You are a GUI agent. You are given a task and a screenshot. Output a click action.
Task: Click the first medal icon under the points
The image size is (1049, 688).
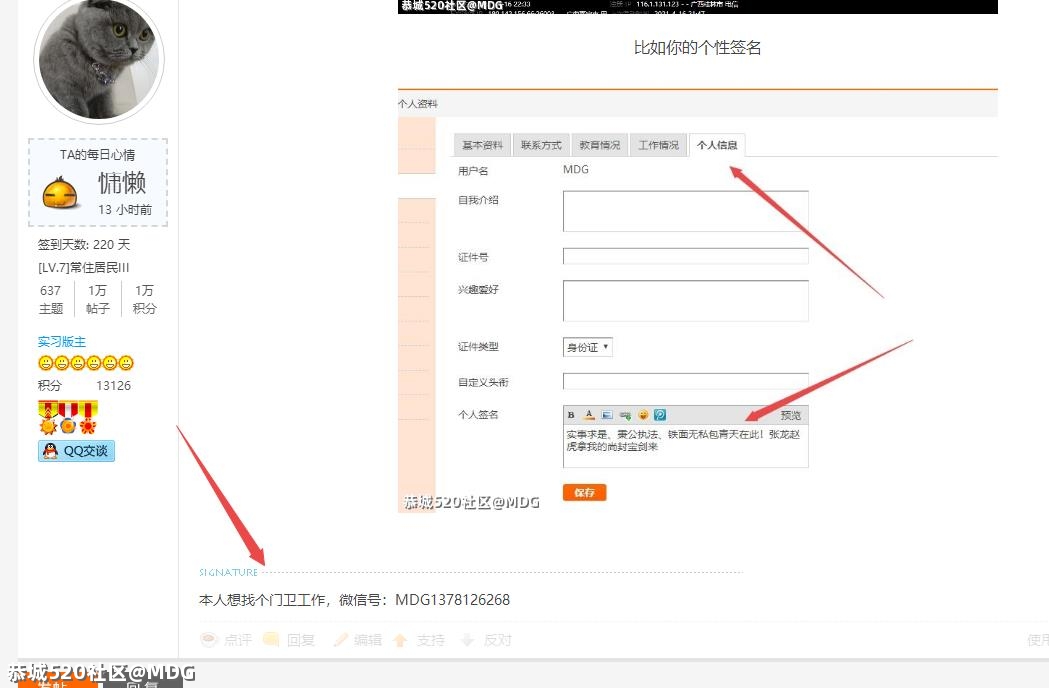[48, 418]
